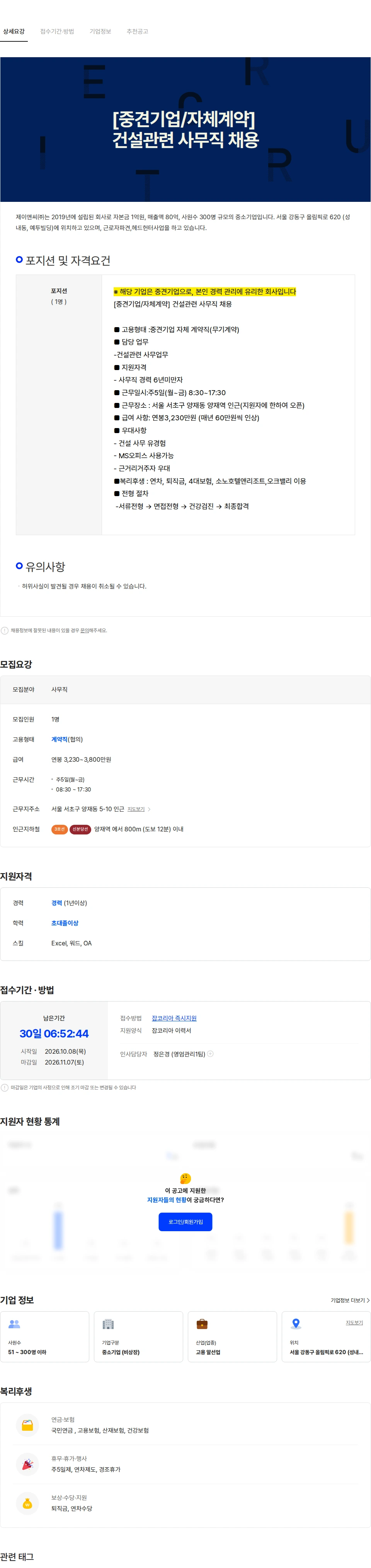Click the remaining time 30일 06:52:44
The image size is (371, 1568).
coord(54,1034)
